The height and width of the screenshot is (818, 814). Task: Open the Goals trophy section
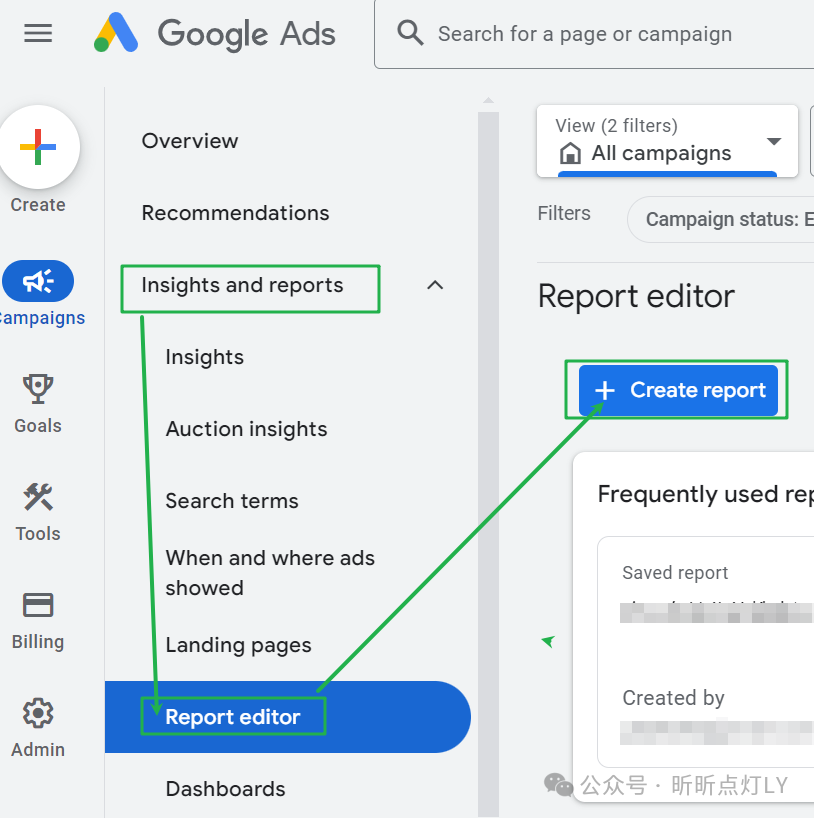pos(38,403)
